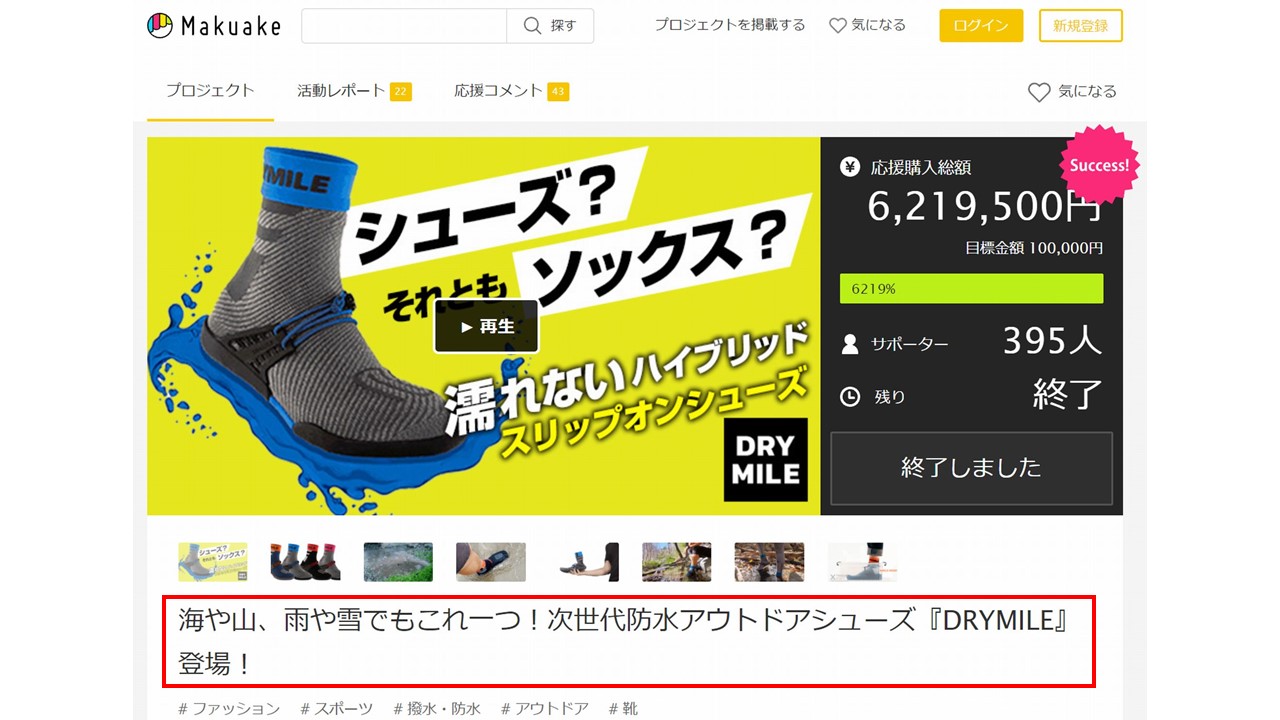
Task: Open the # スポーツ tag
Action: [x=337, y=709]
